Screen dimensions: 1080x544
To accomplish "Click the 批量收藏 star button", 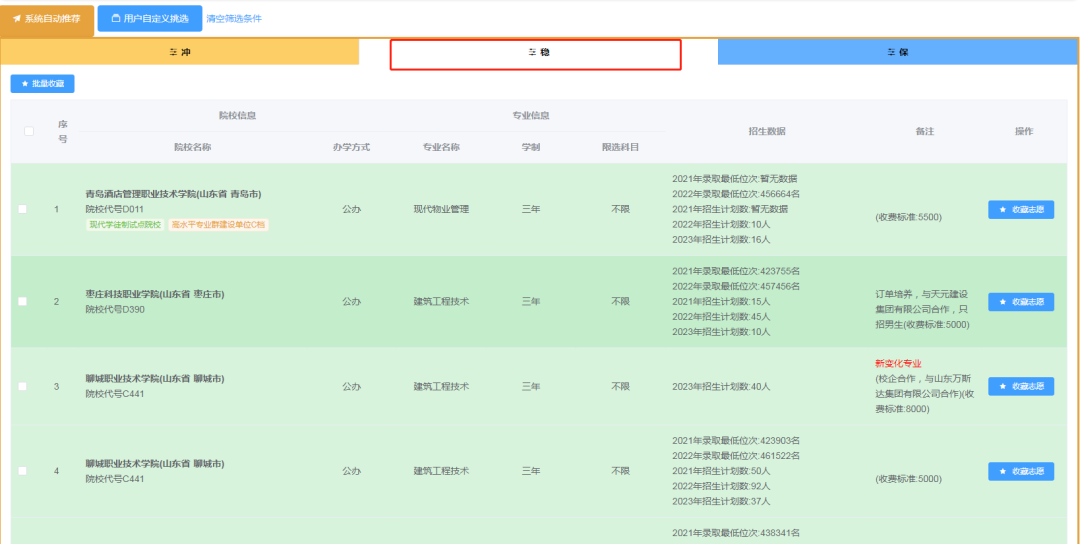I will [x=43, y=84].
